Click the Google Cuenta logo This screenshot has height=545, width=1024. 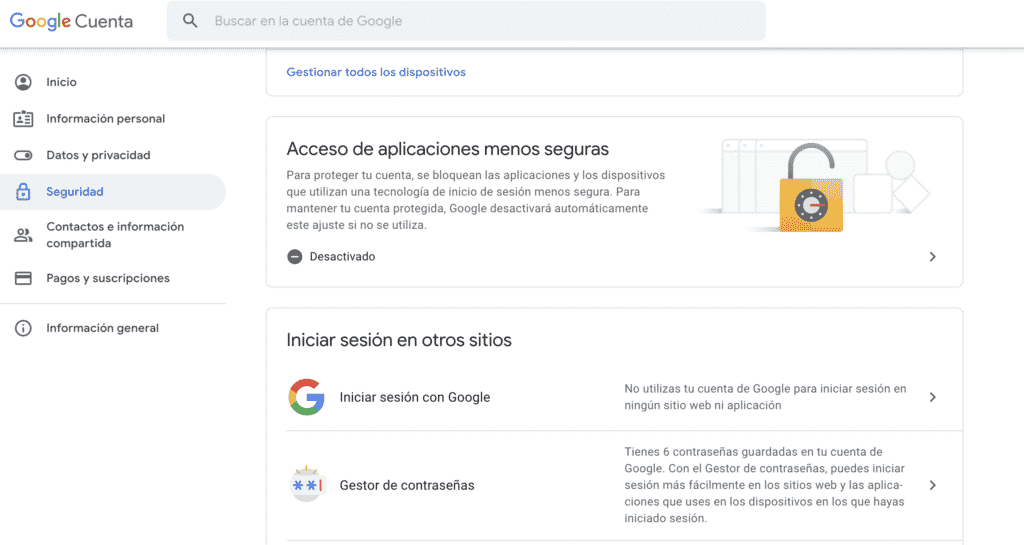coord(71,21)
